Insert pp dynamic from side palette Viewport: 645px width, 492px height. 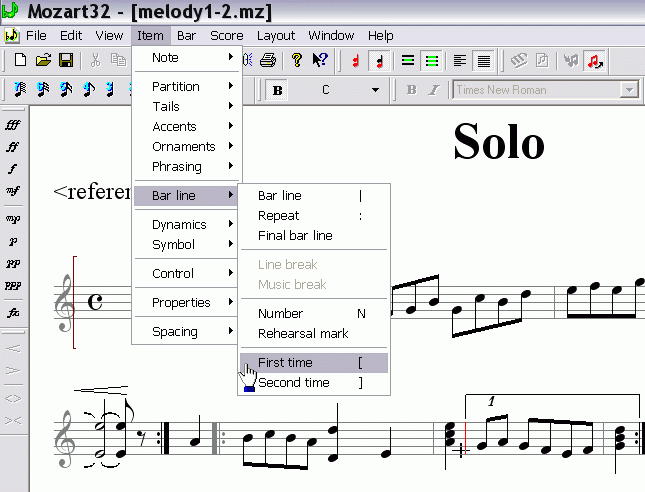pyautogui.click(x=13, y=263)
